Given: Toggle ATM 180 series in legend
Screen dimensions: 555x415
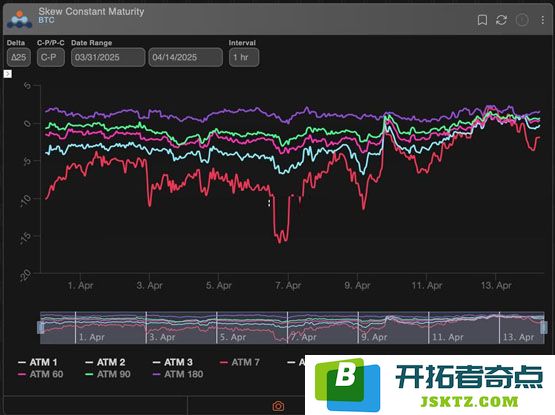Looking at the screenshot, I should [x=178, y=374].
